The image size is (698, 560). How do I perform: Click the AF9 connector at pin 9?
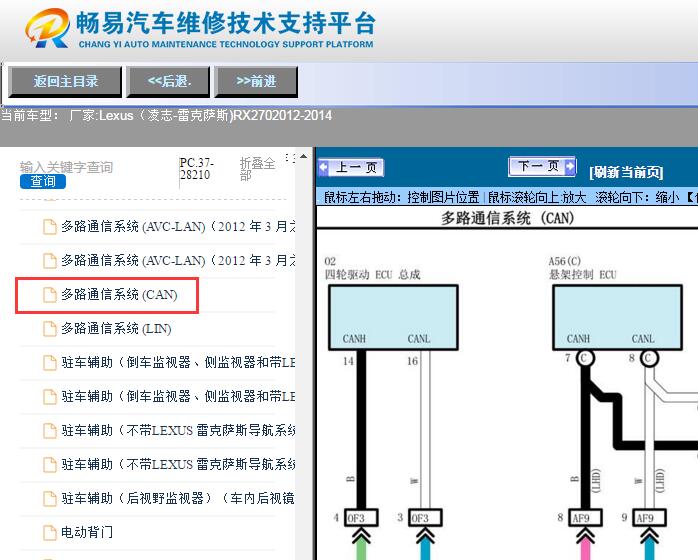coord(650,518)
